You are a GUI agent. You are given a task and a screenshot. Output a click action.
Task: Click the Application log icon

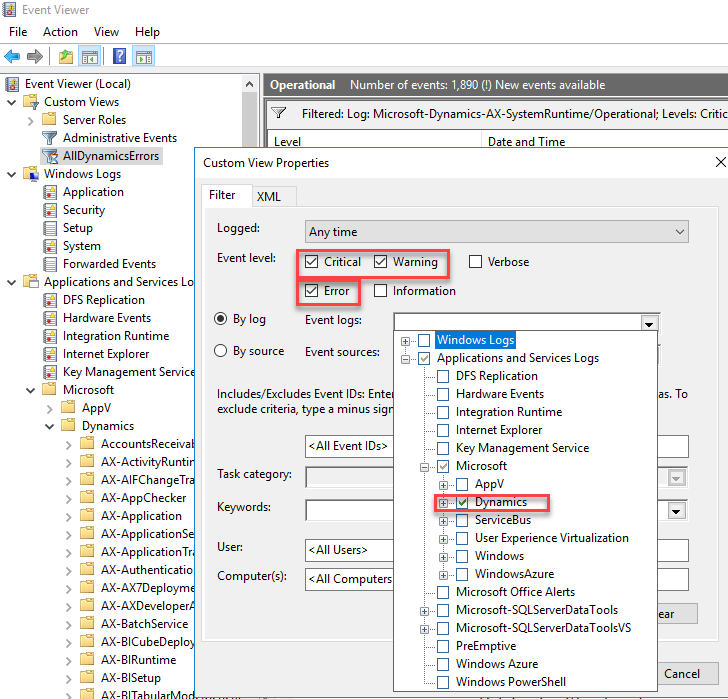(50, 192)
